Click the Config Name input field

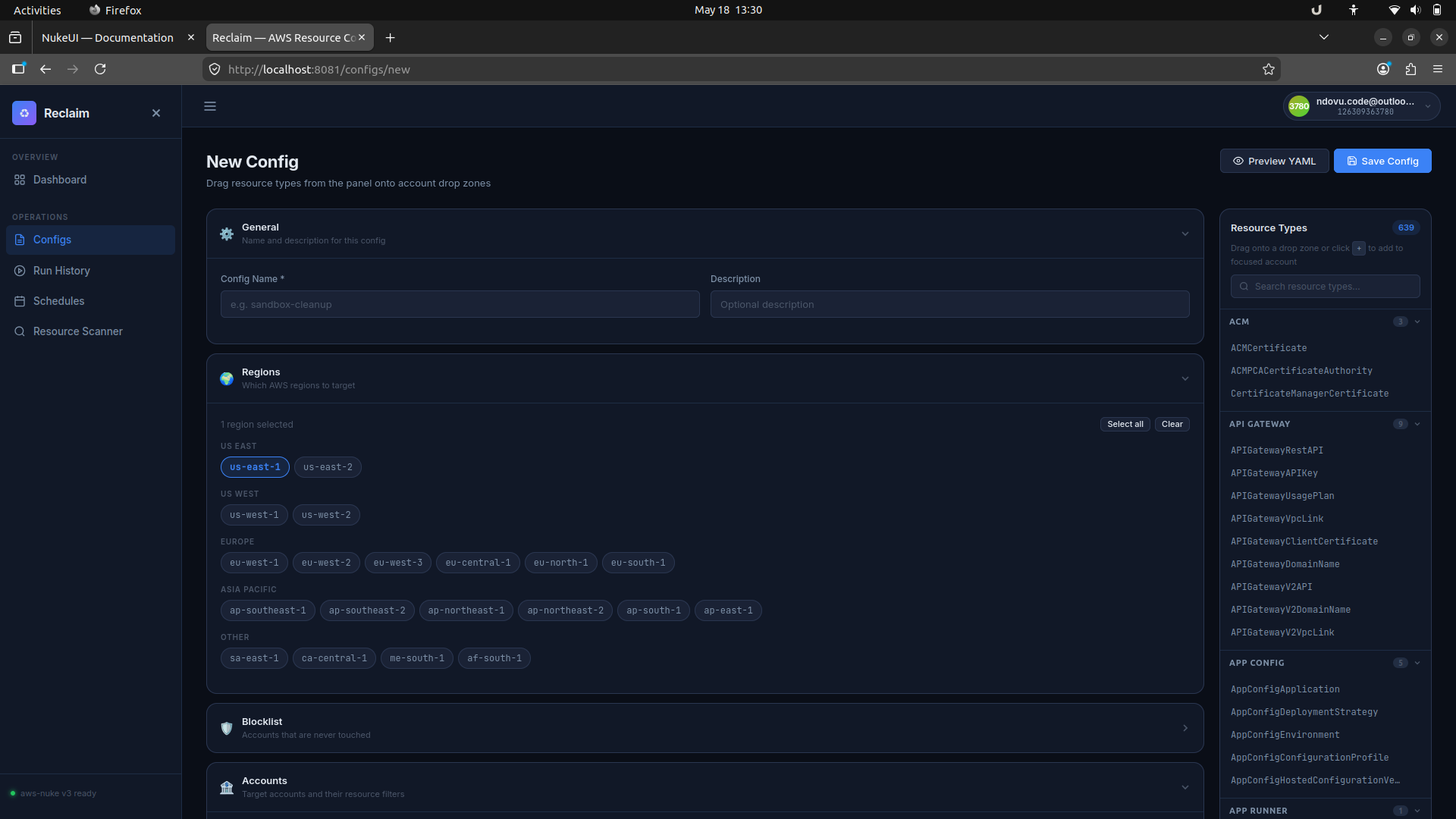460,304
